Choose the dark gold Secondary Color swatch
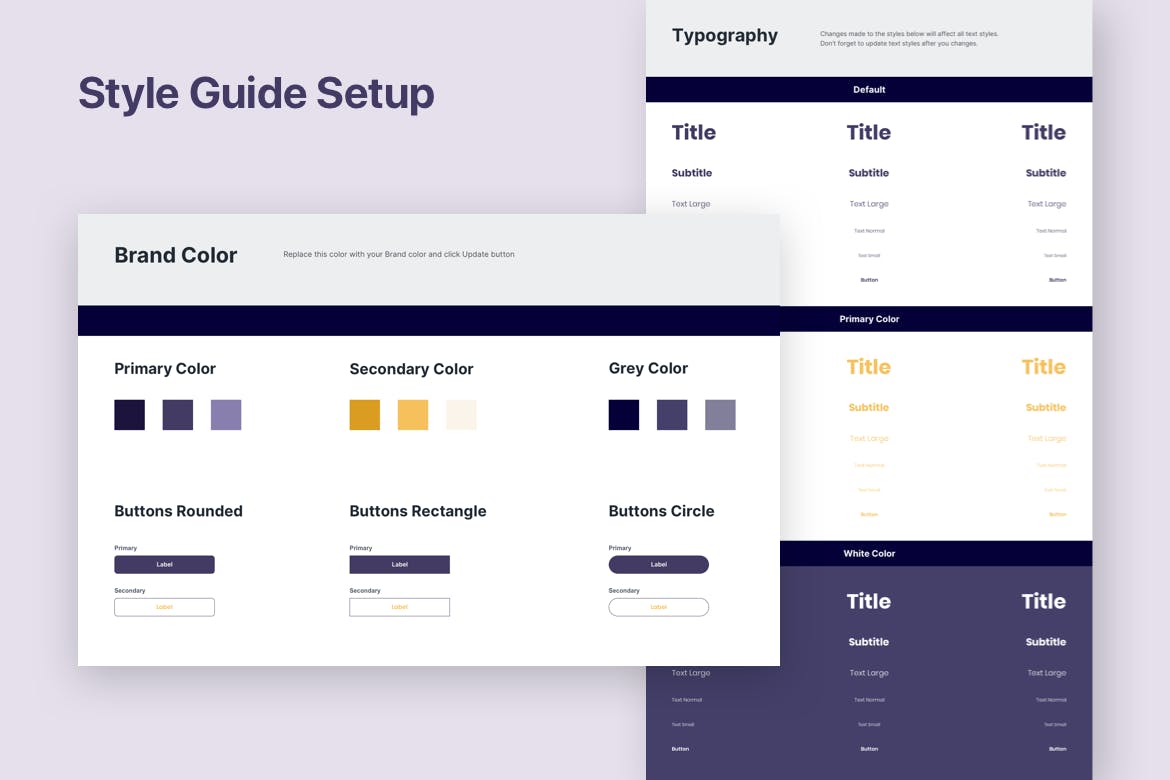1170x780 pixels. [x=364, y=415]
